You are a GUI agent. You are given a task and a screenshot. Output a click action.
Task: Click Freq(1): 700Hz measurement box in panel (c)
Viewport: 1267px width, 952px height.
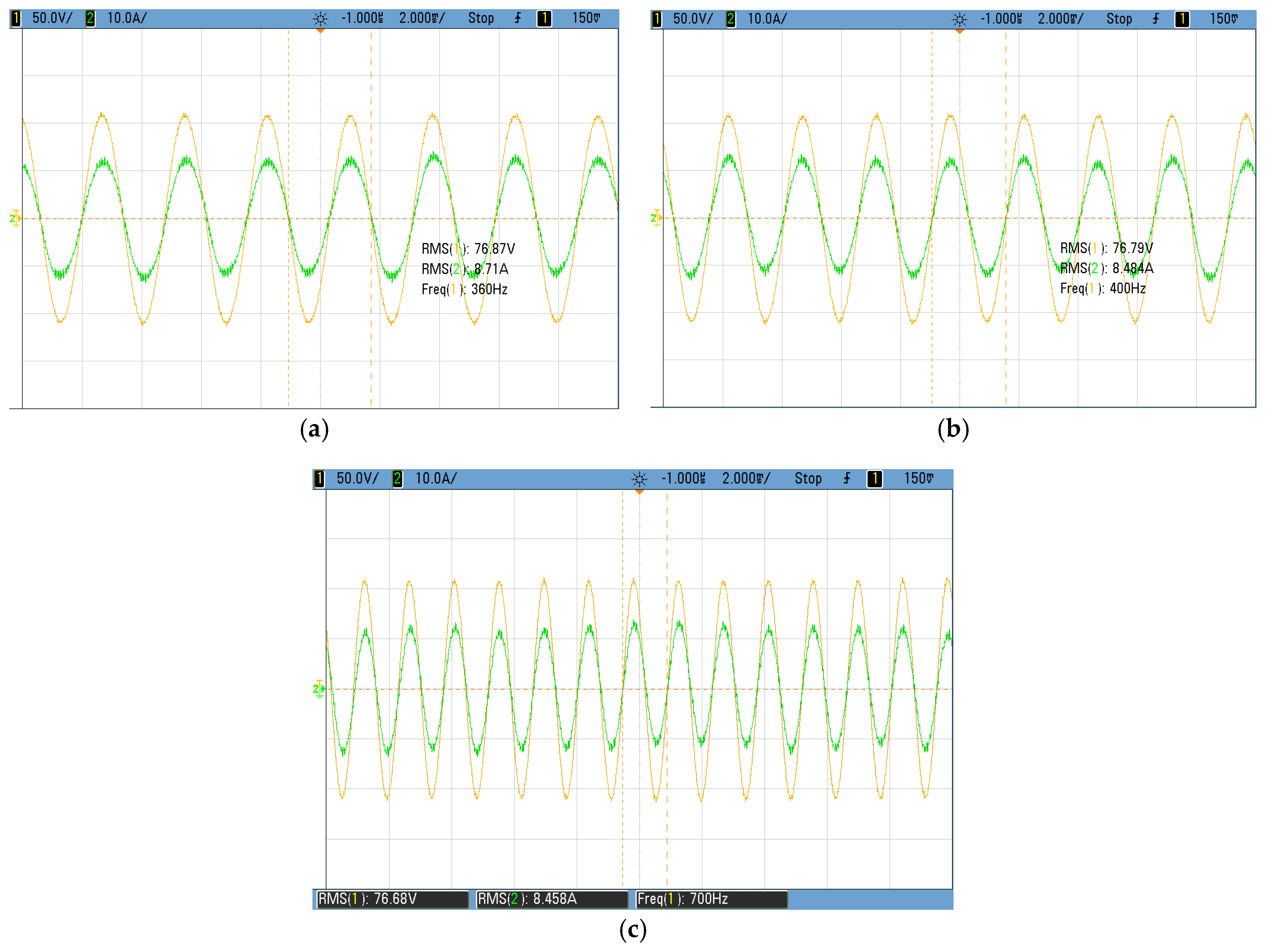[711, 899]
